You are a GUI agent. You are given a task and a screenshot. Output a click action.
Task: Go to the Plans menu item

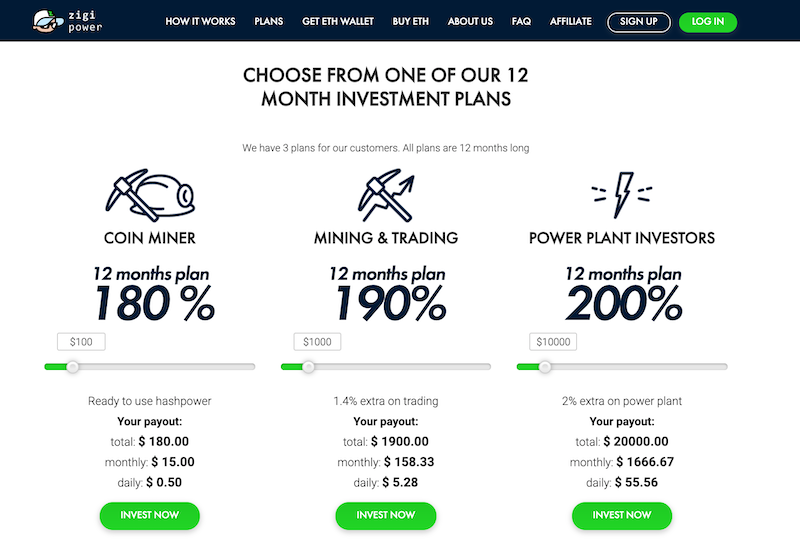(268, 21)
